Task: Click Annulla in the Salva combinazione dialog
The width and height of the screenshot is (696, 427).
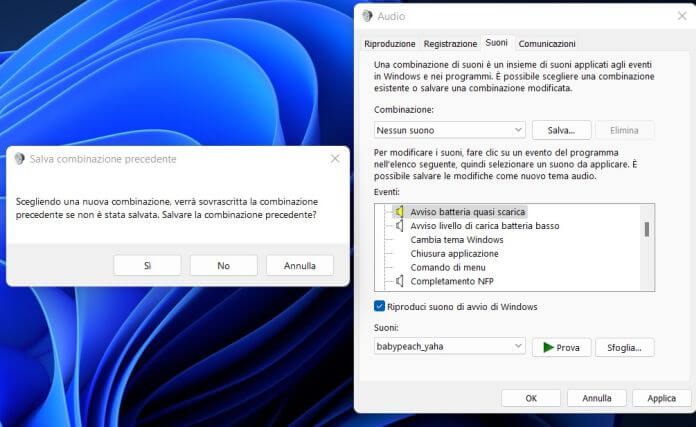Action: tap(300, 265)
